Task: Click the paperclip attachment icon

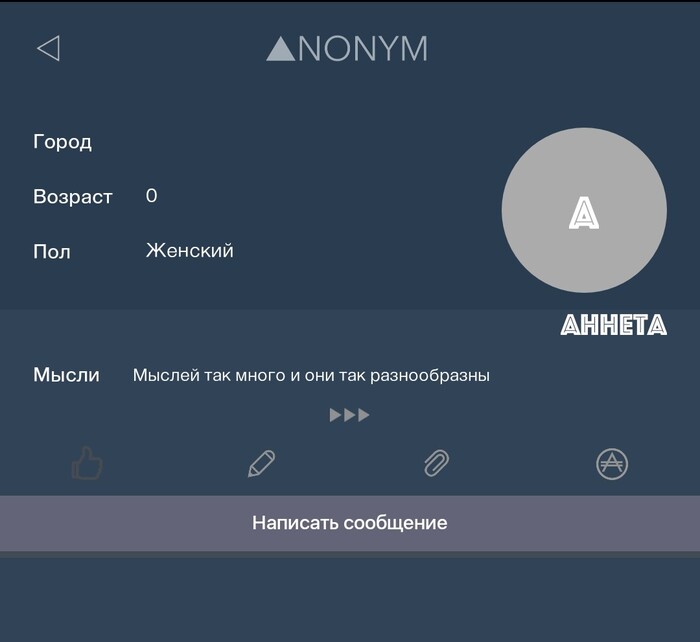Action: 437,463
